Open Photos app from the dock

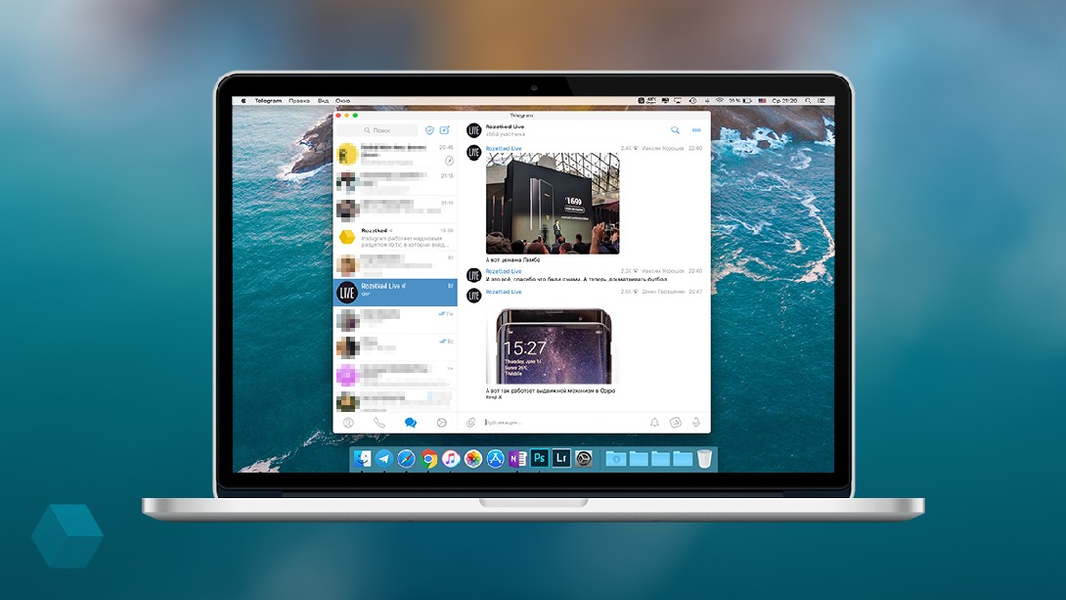pos(472,459)
